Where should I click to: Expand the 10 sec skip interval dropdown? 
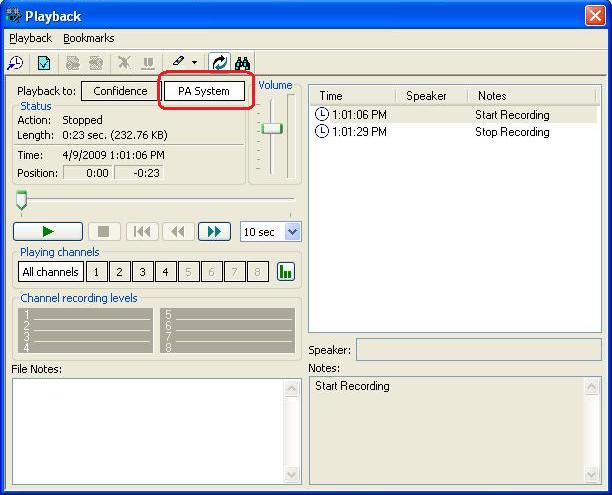coord(293,232)
